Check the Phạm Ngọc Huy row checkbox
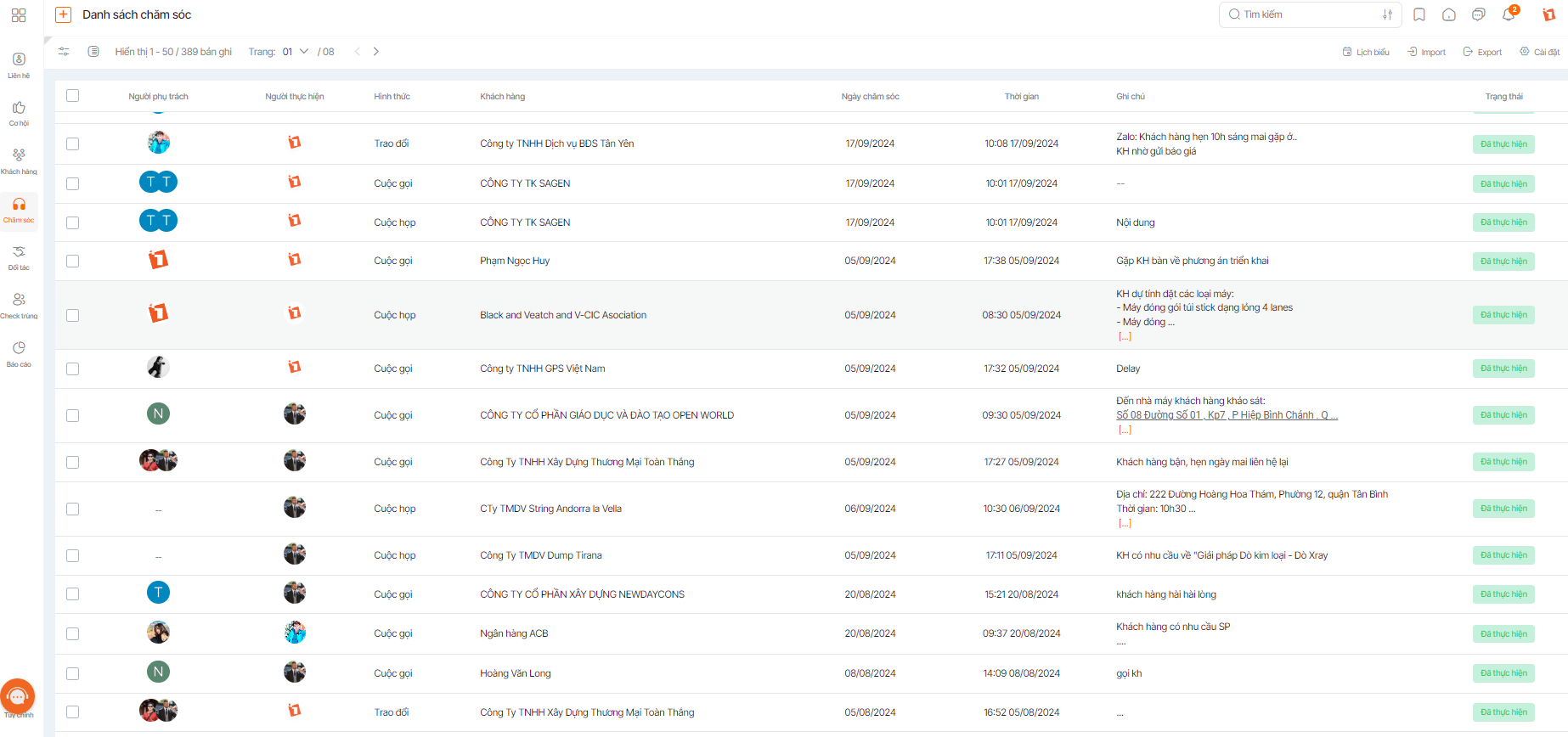Viewport: 1568px width, 737px height. point(73,262)
